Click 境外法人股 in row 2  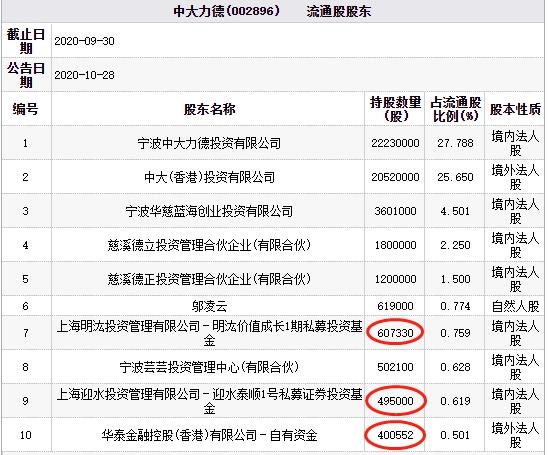pyautogui.click(x=515, y=177)
